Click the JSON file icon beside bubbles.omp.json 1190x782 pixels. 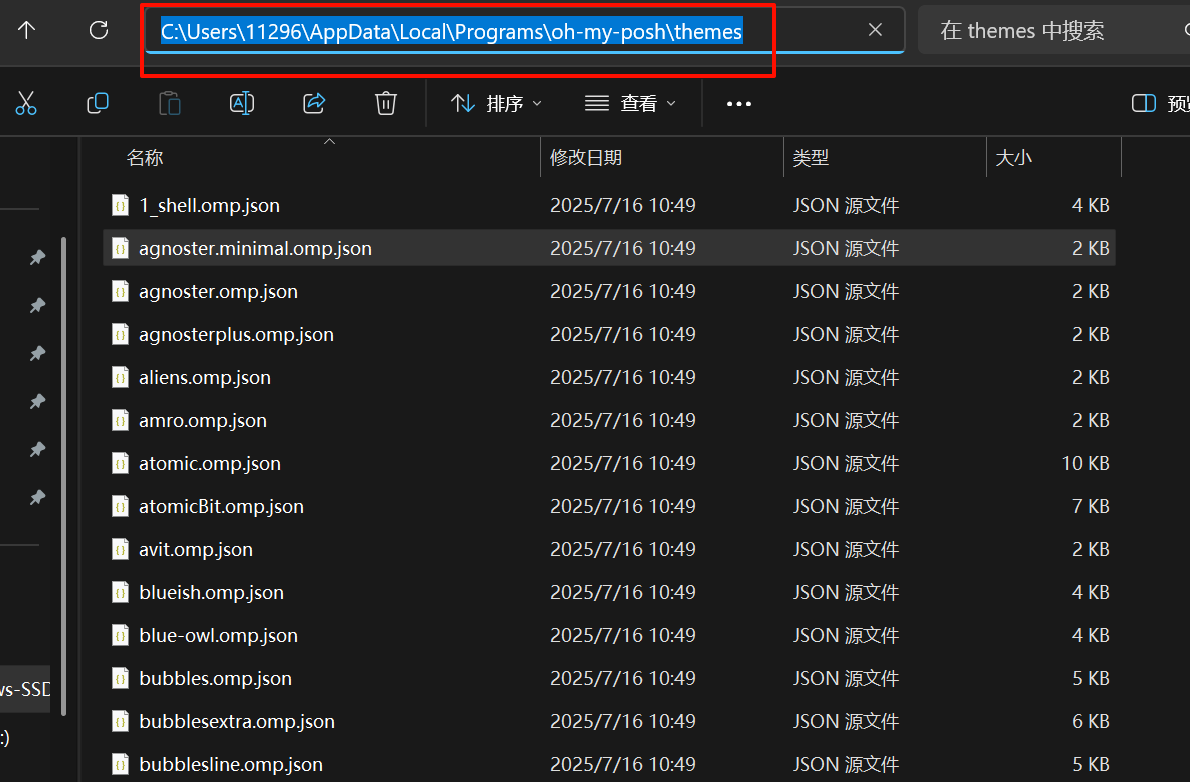click(121, 679)
